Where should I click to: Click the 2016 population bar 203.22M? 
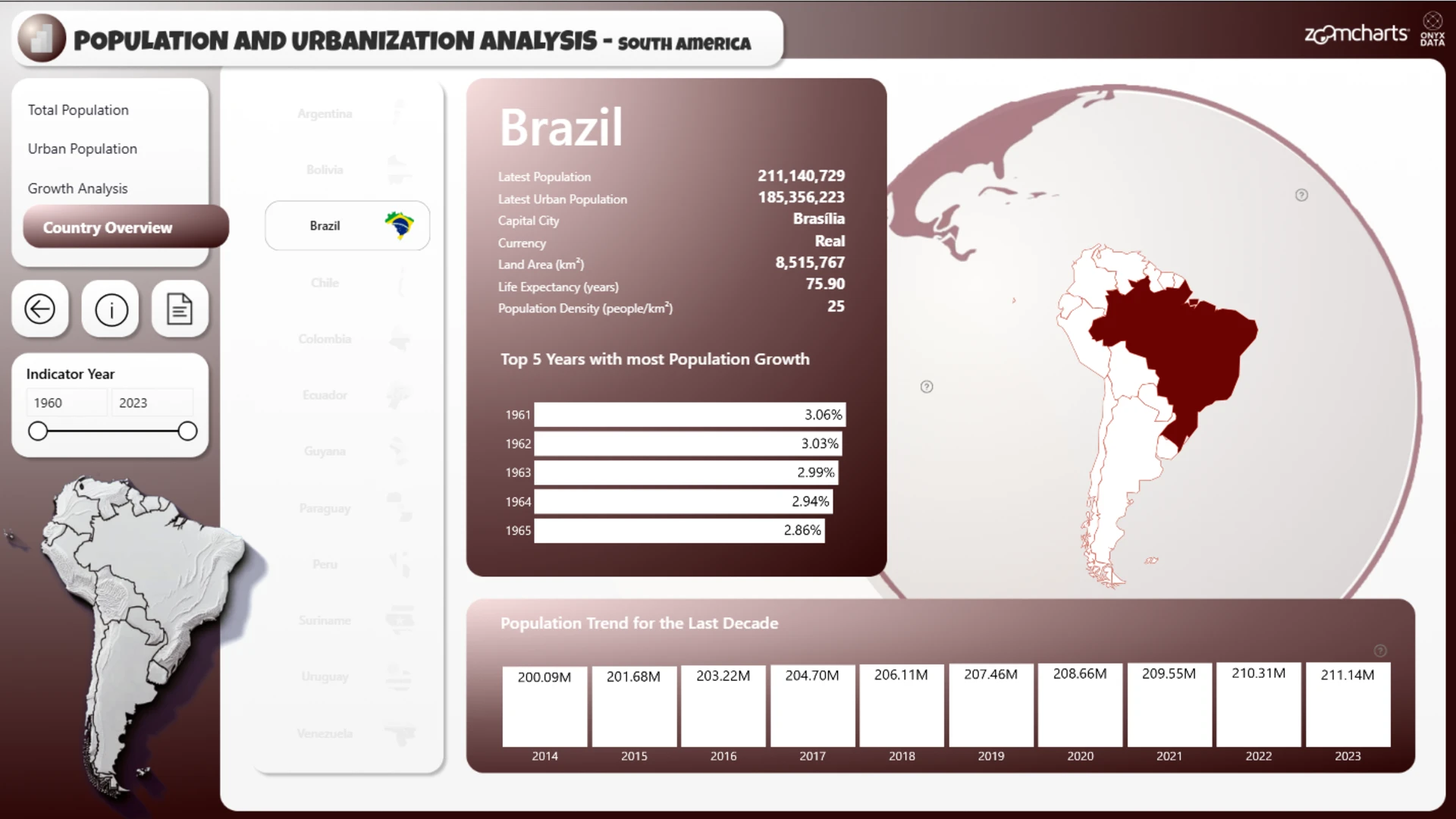click(723, 706)
